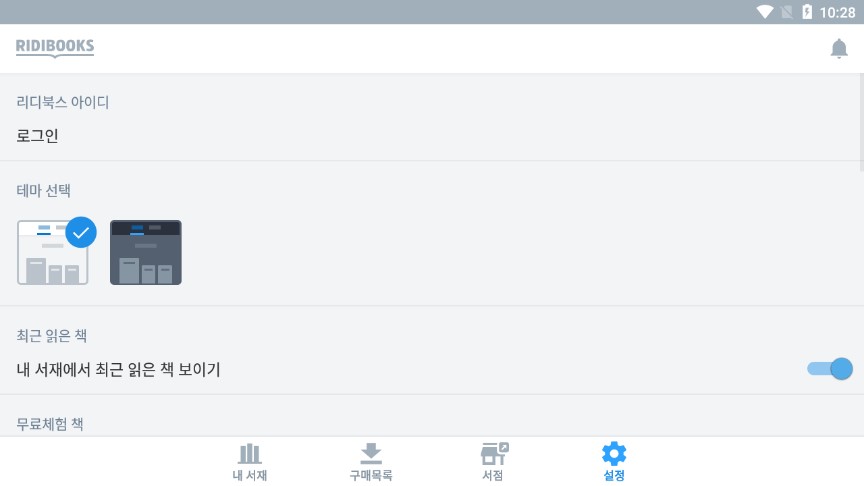Choose the light theme thumbnail

(x=53, y=252)
